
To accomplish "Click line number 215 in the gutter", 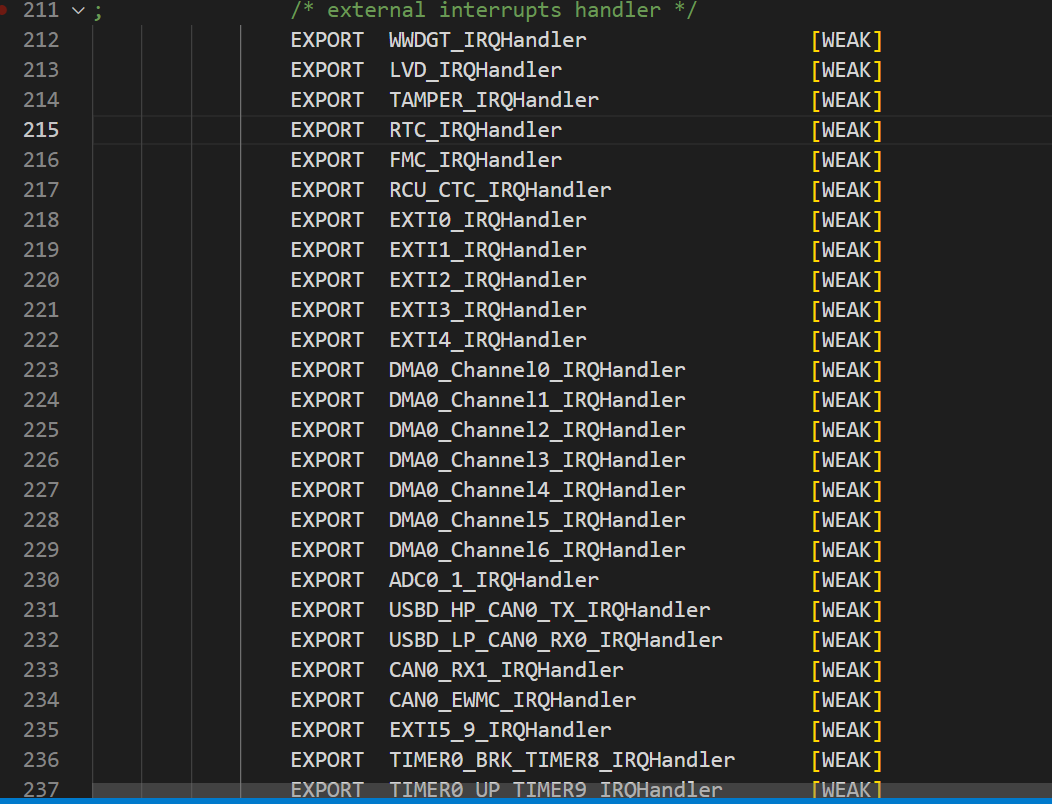I will (x=41, y=130).
